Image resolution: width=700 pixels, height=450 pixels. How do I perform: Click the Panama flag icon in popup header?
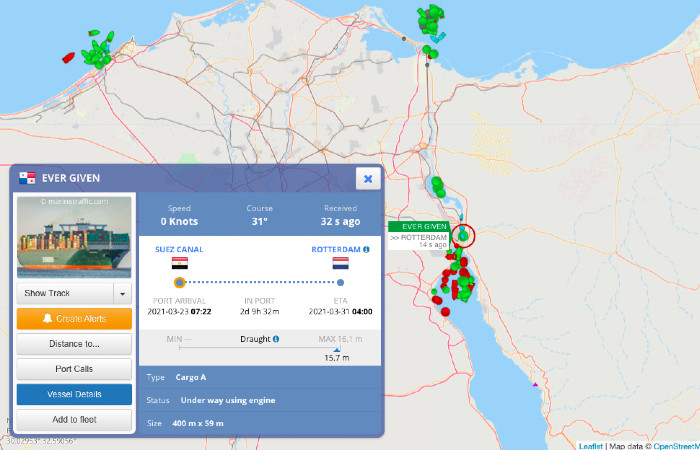pos(27,178)
